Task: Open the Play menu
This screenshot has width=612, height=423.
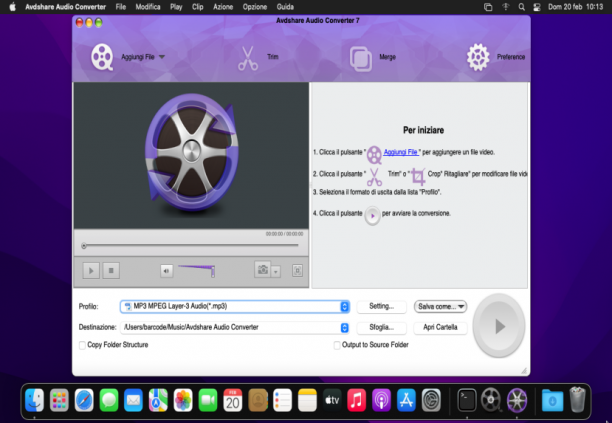Action: click(x=176, y=7)
